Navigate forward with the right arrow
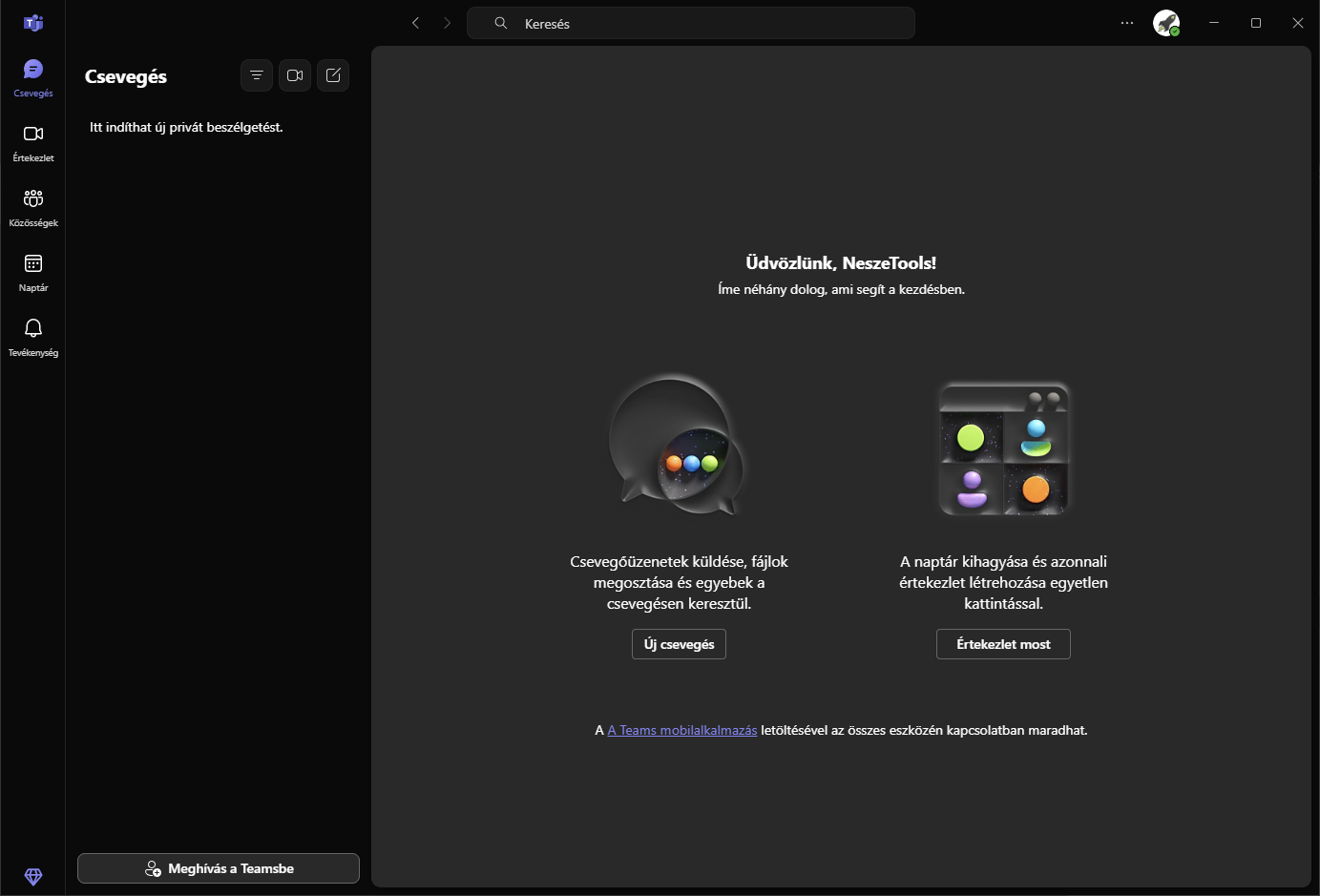Viewport: 1320px width, 896px height. coord(447,23)
